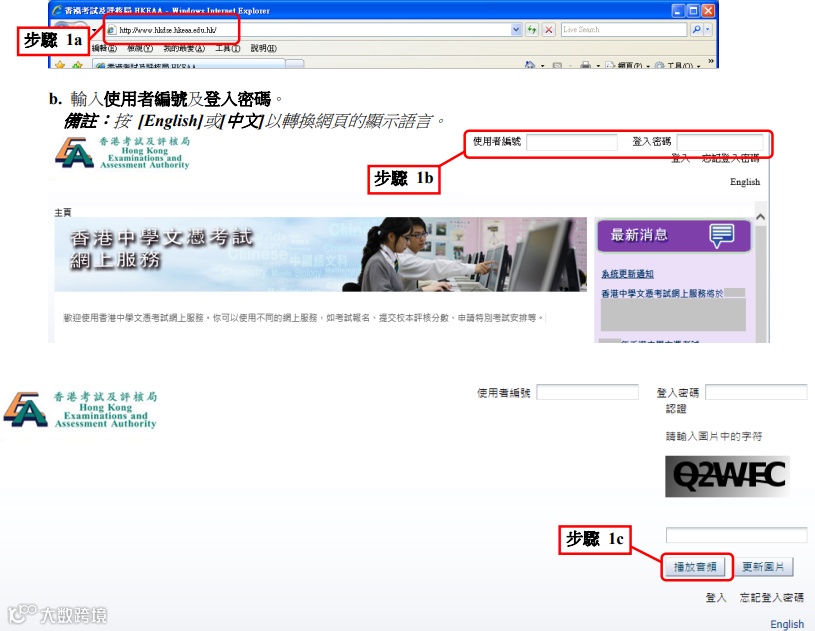Open the 我的最愛(A) menu
Viewport: 815px width, 631px height.
(x=184, y=48)
